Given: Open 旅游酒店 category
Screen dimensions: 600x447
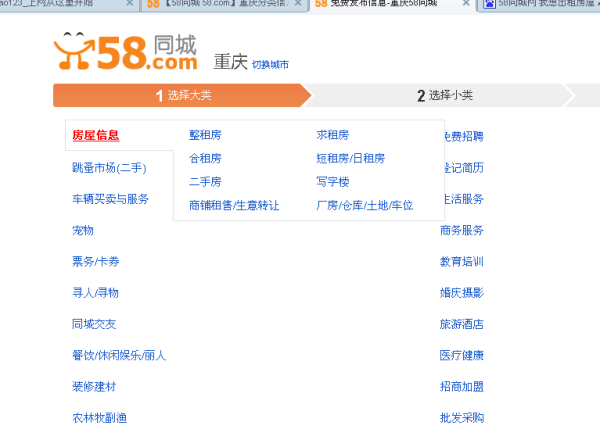Looking at the screenshot, I should pyautogui.click(x=461, y=325).
